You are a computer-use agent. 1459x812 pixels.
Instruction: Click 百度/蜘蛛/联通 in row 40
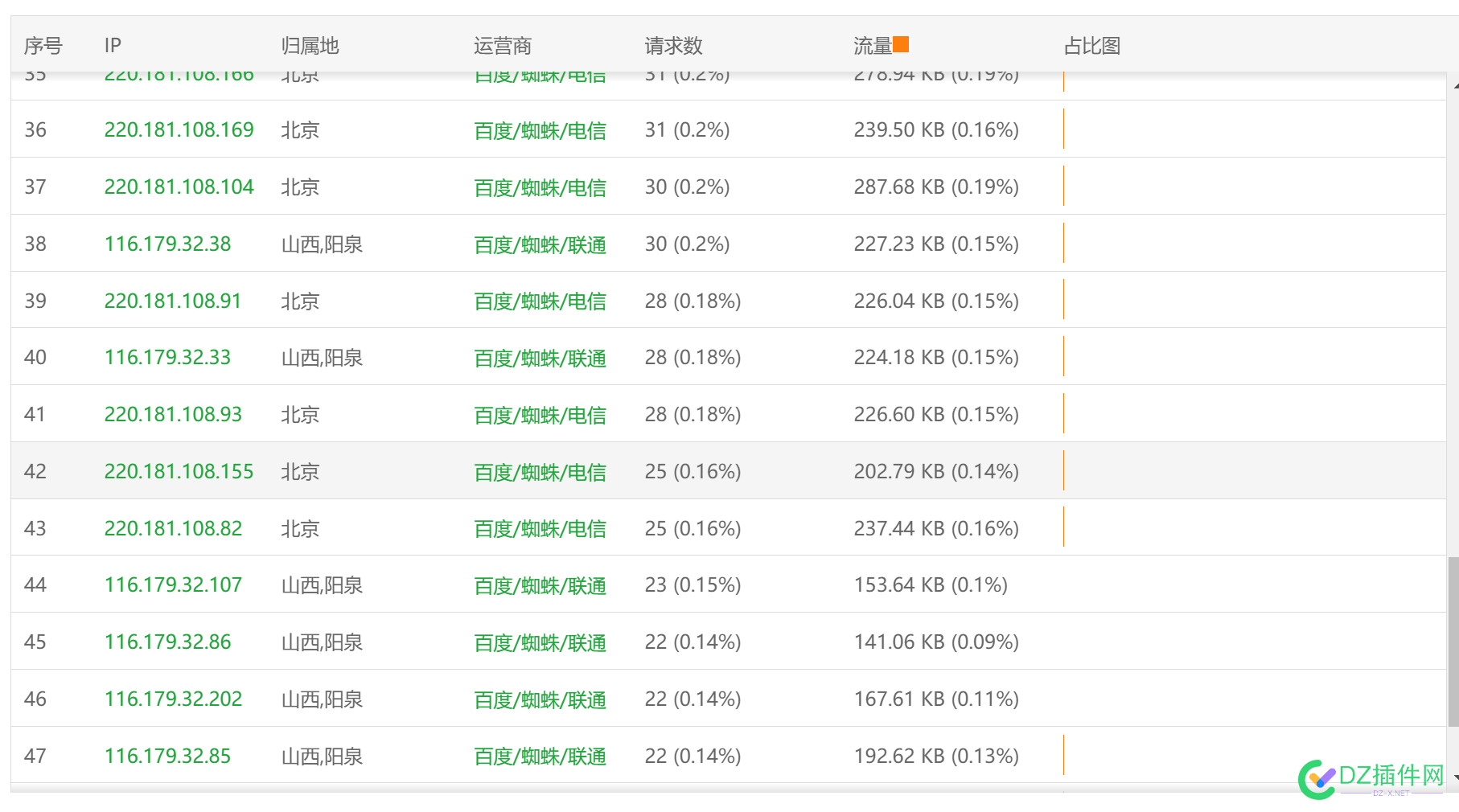(540, 358)
